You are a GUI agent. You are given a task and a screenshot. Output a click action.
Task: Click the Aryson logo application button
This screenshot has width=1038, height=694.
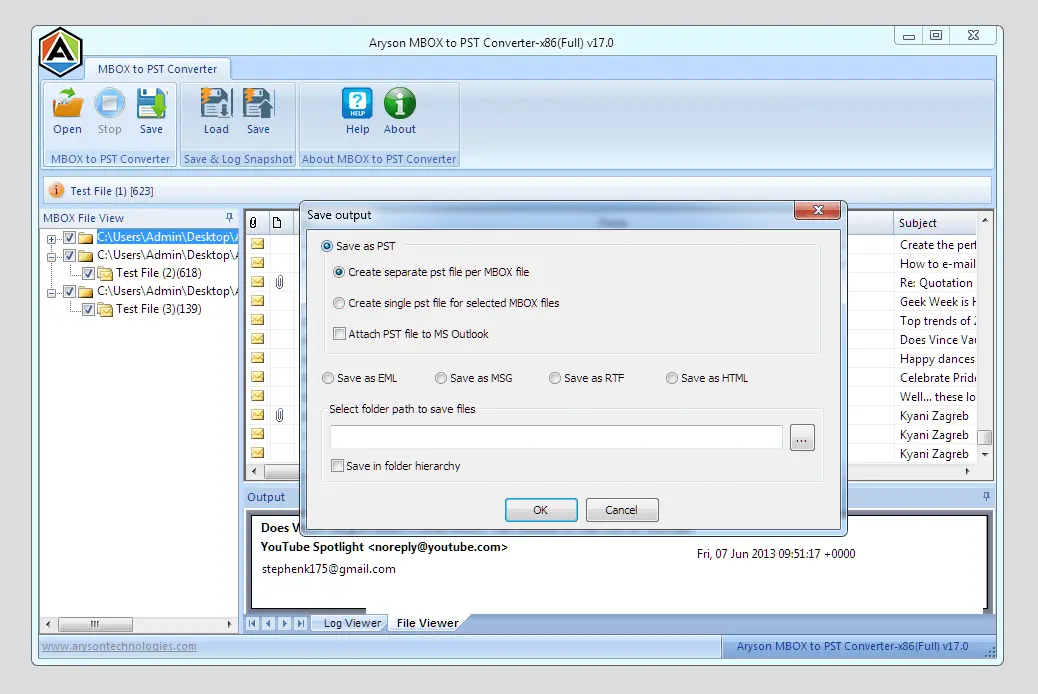[x=60, y=52]
